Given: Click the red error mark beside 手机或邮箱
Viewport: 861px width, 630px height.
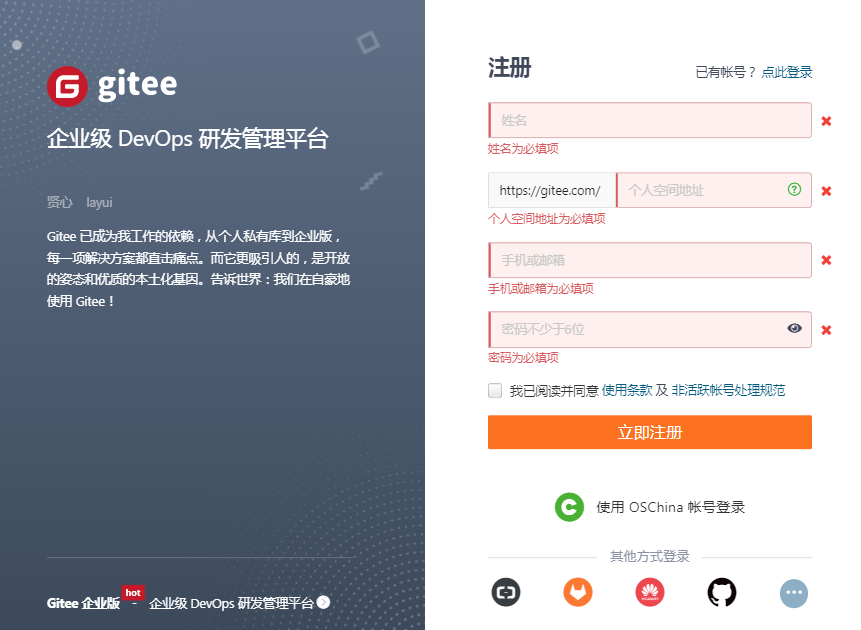Looking at the screenshot, I should [826, 260].
